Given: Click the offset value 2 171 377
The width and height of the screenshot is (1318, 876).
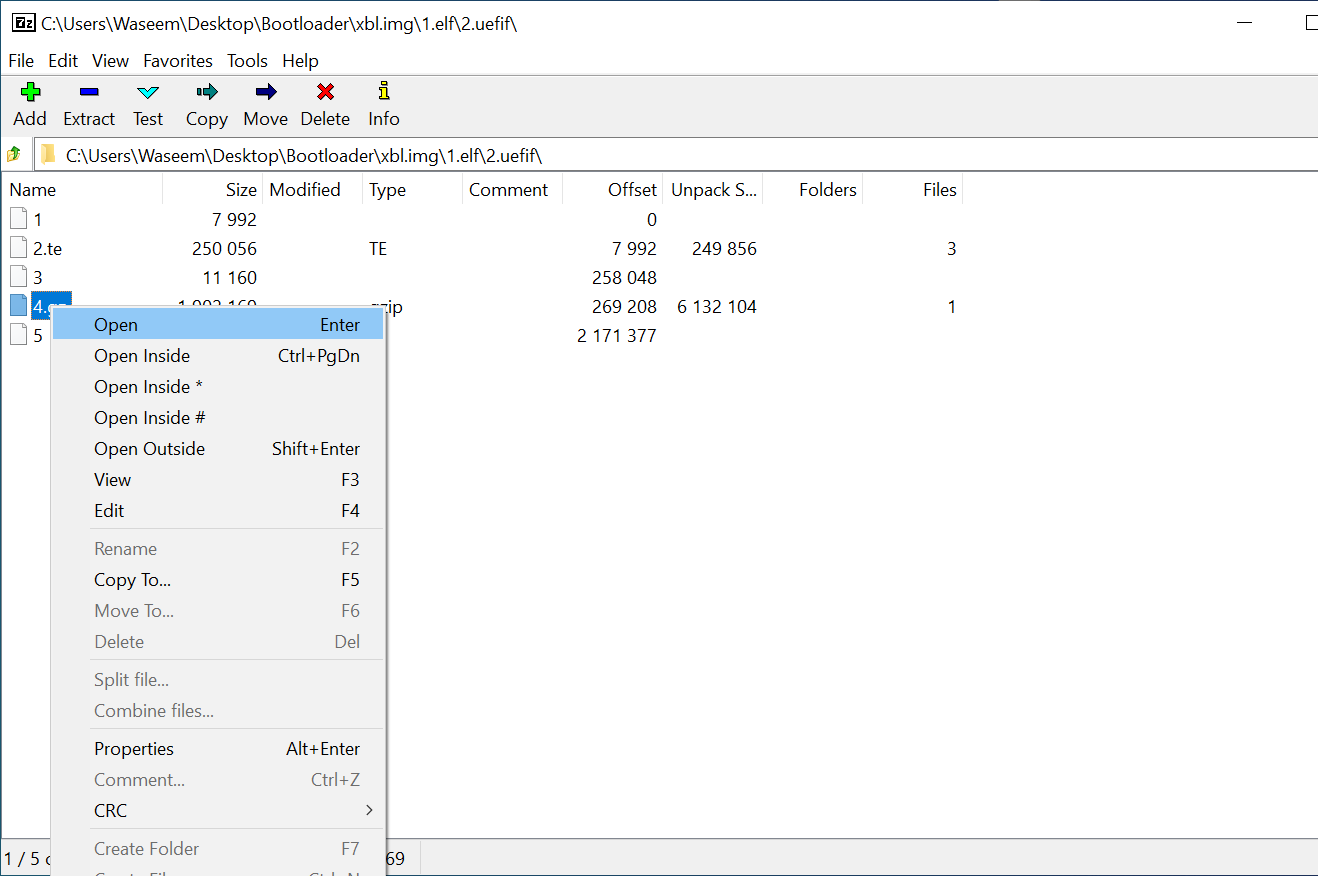Looking at the screenshot, I should click(617, 335).
